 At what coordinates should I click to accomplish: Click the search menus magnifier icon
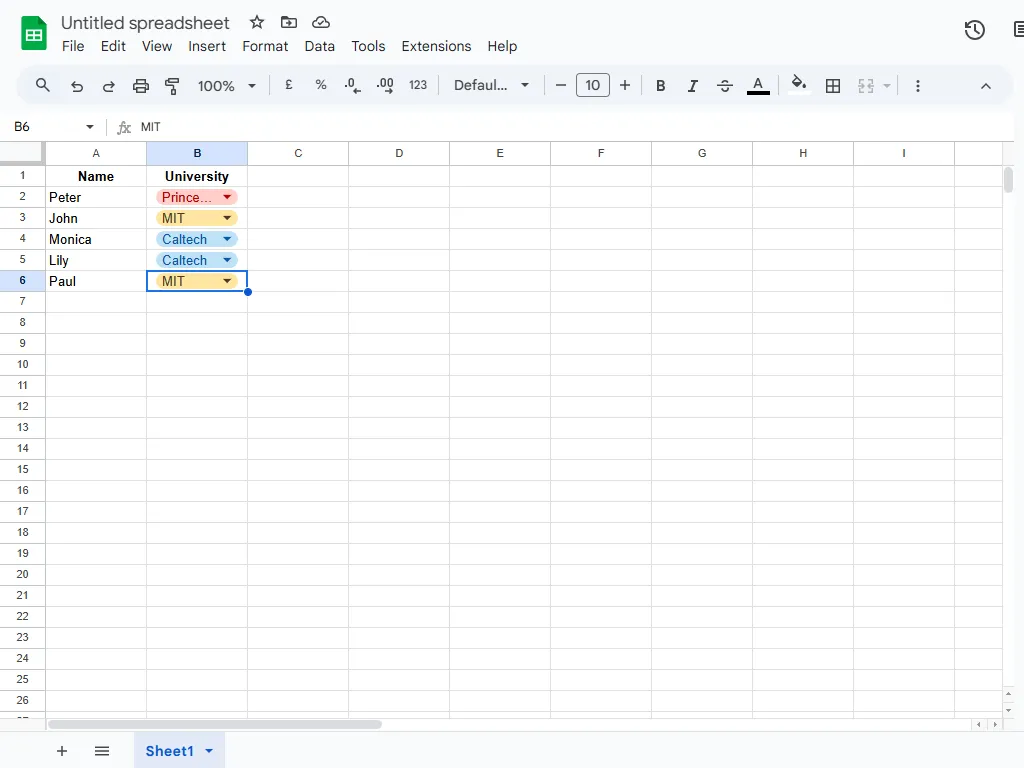[x=42, y=86]
